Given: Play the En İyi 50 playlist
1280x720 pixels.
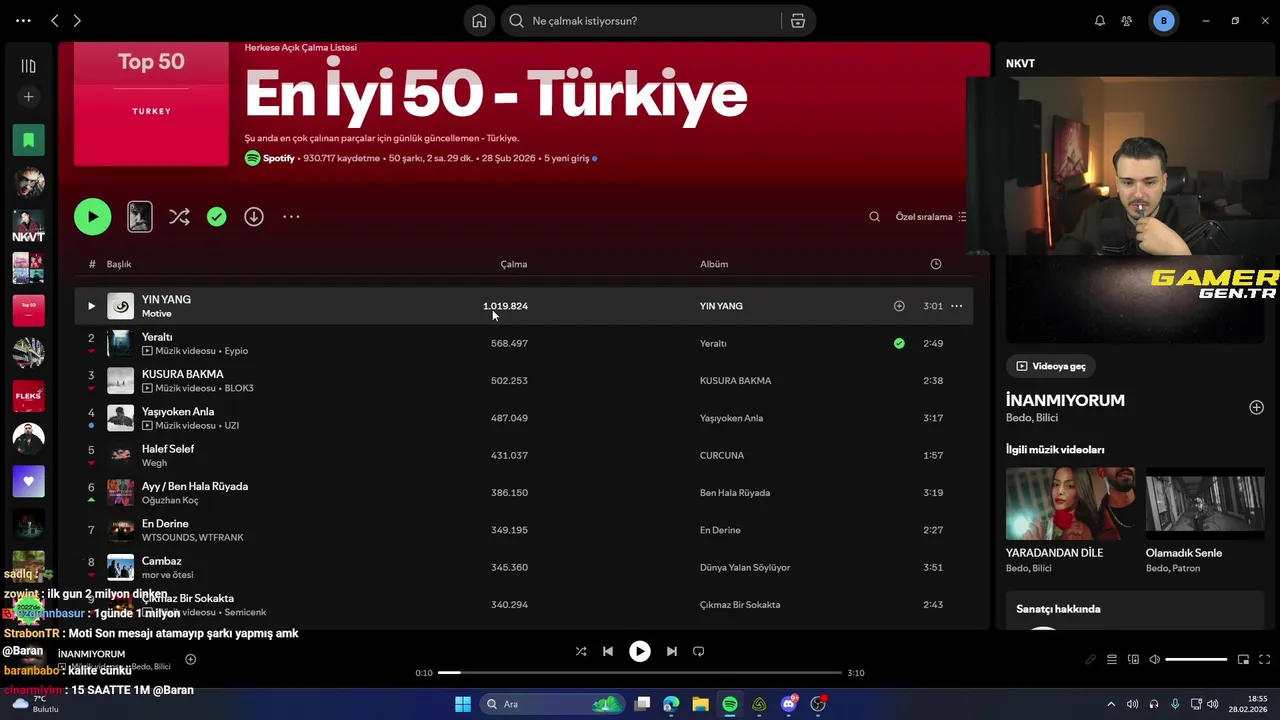Looking at the screenshot, I should (92, 216).
